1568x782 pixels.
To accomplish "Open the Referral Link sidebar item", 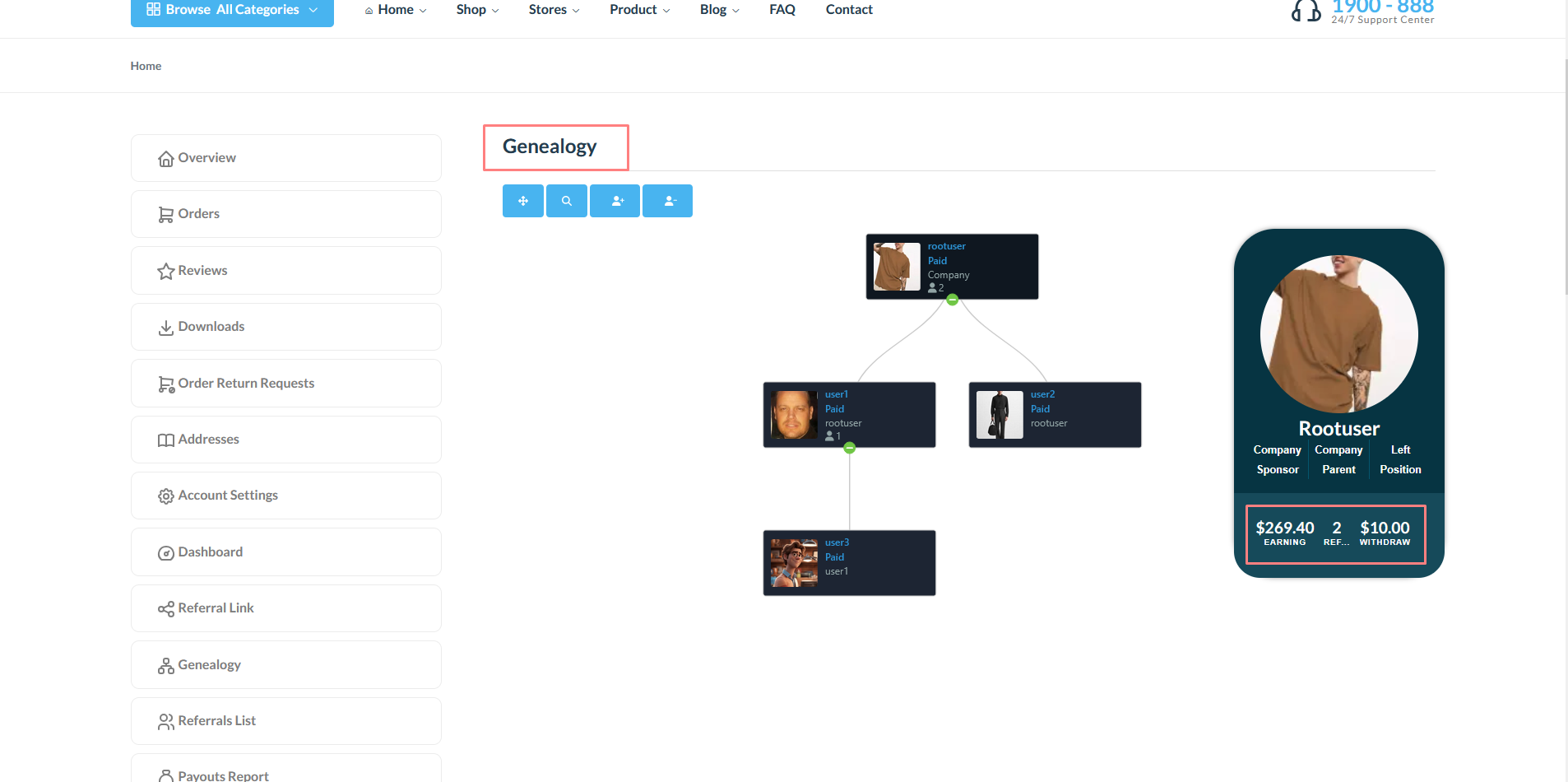I will (216, 607).
